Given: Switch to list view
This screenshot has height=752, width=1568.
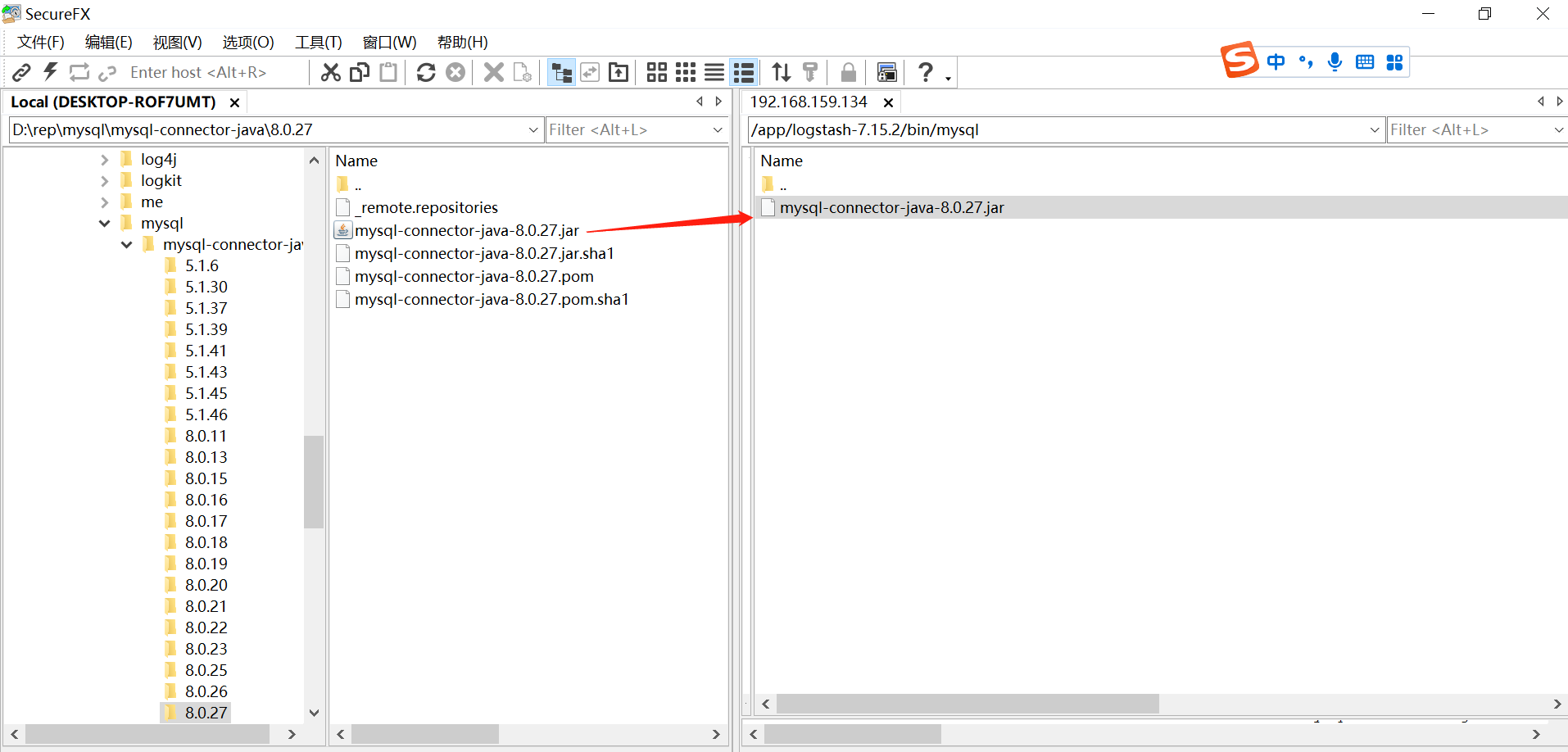Looking at the screenshot, I should point(714,73).
